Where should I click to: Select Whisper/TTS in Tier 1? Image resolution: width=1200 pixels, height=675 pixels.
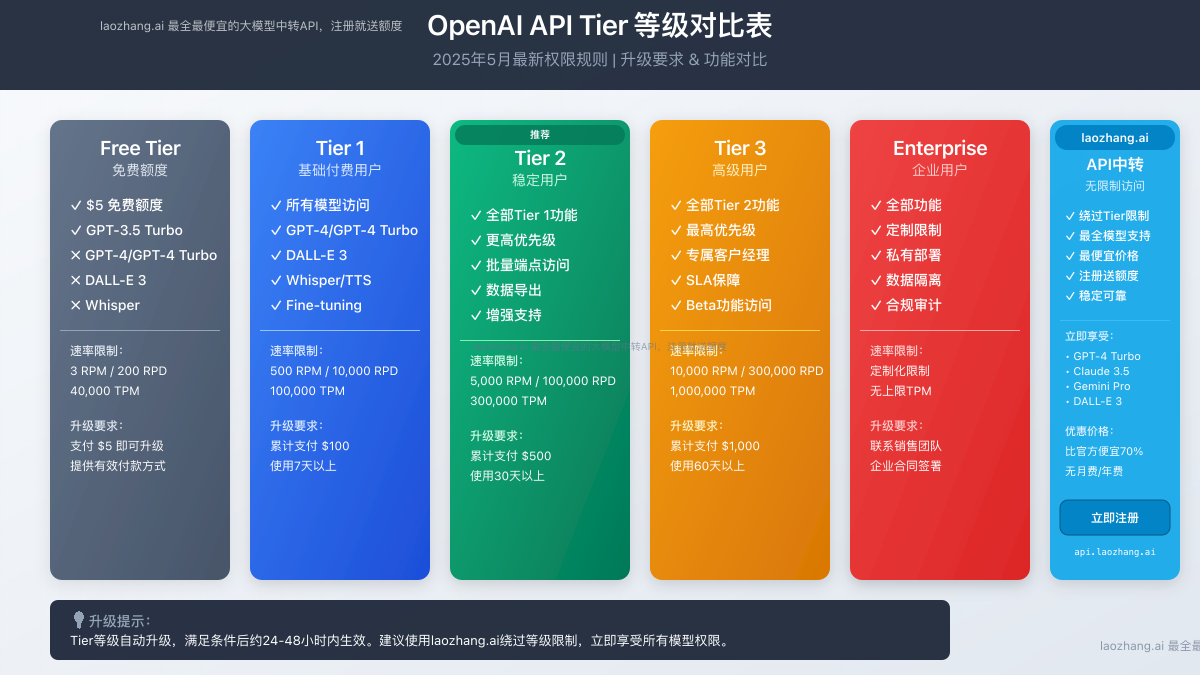[320, 280]
